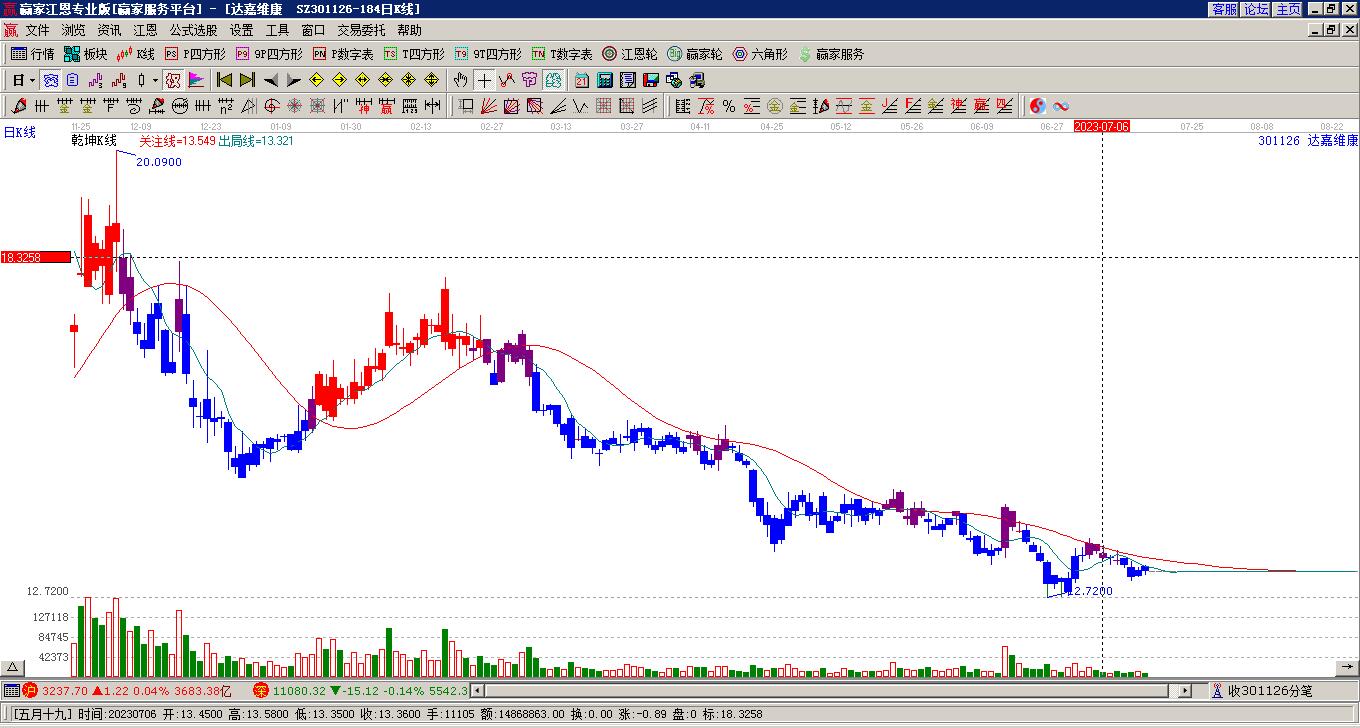Open the 板块 (sectors) panel
1360x728 pixels.
[x=85, y=54]
